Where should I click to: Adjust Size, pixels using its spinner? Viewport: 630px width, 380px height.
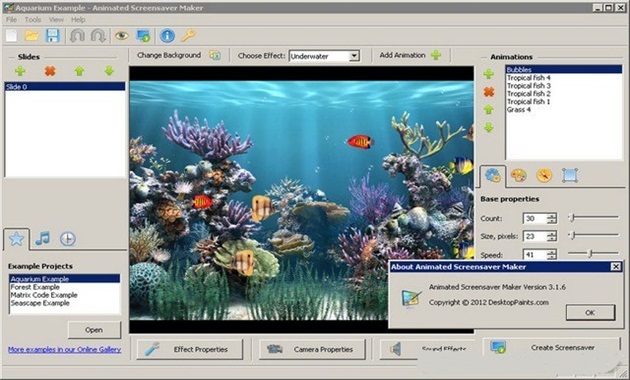(552, 236)
